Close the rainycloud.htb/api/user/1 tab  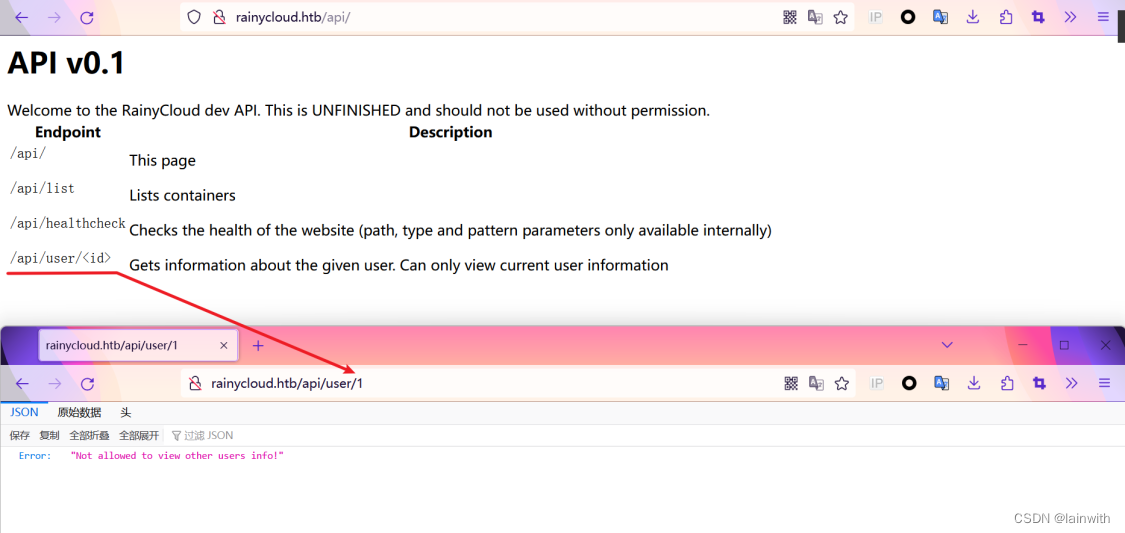[x=223, y=346]
